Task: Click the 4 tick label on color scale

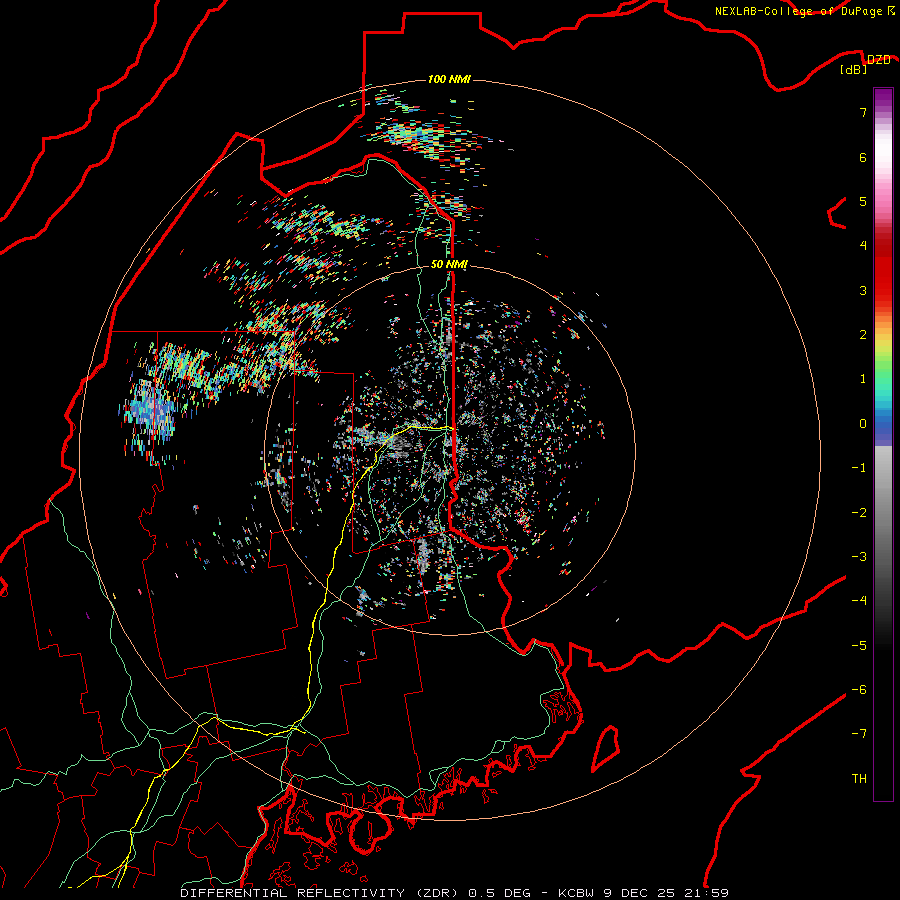Action: click(x=863, y=246)
